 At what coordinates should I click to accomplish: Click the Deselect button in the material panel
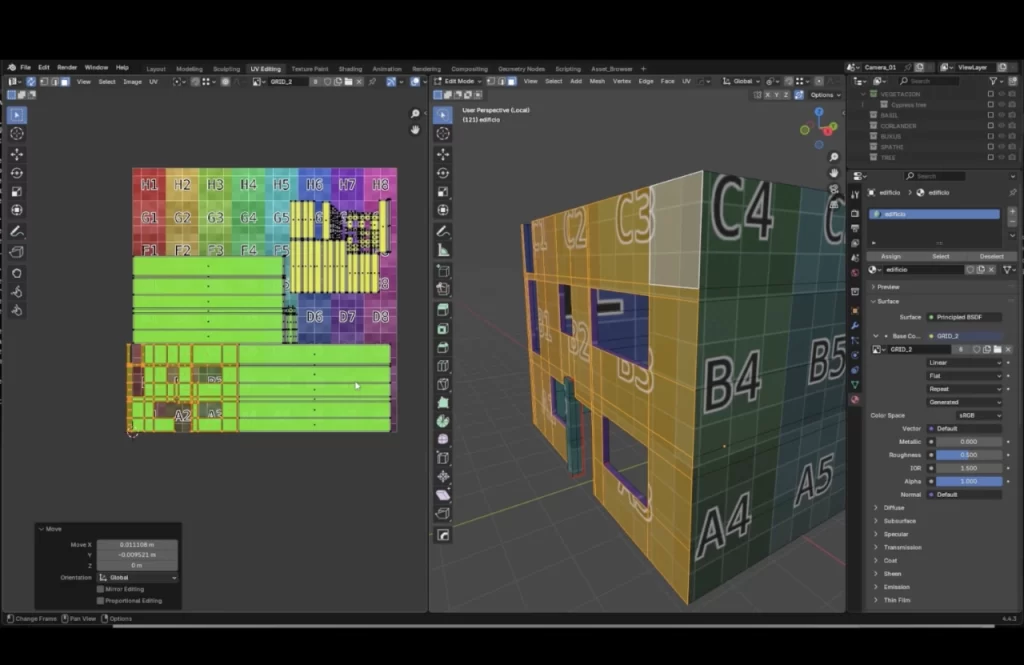click(x=991, y=256)
